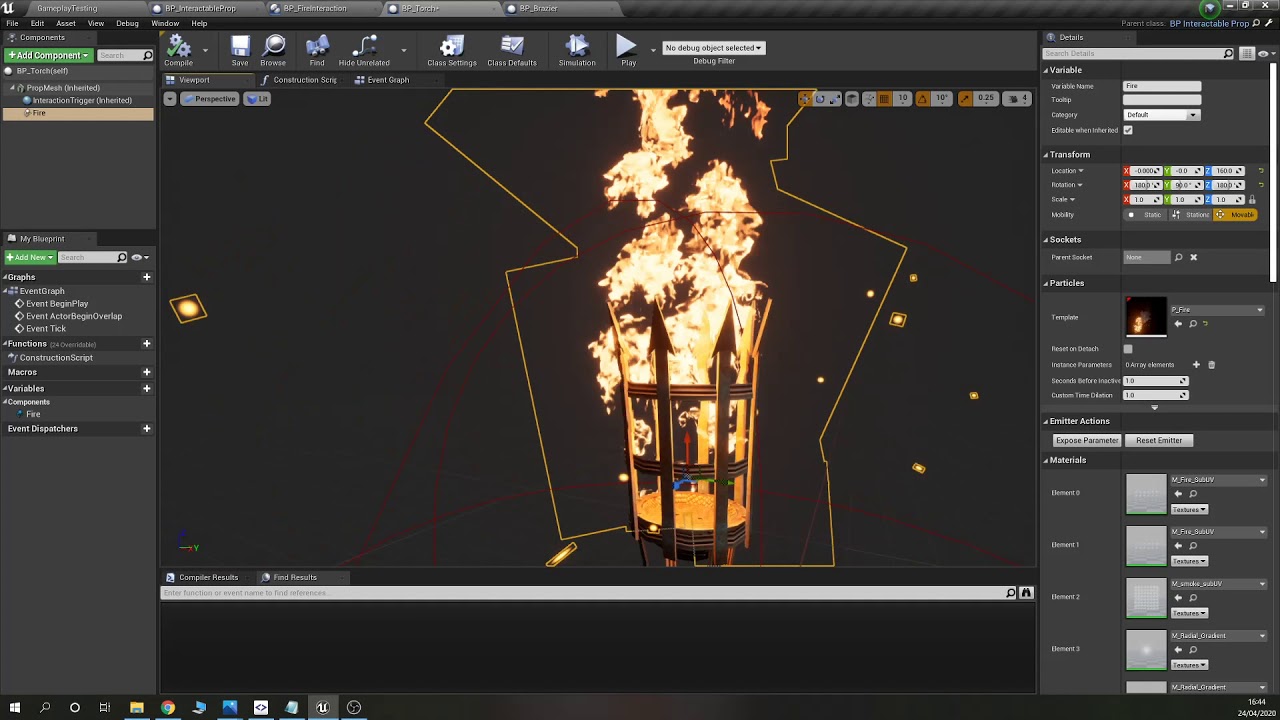Viewport: 1280px width, 720px height.
Task: Click the Play toolbar button
Action: click(x=627, y=51)
